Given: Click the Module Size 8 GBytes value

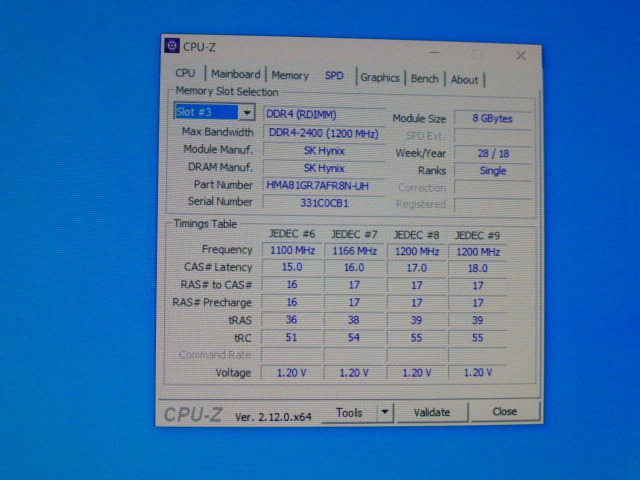Looking at the screenshot, I should [493, 118].
